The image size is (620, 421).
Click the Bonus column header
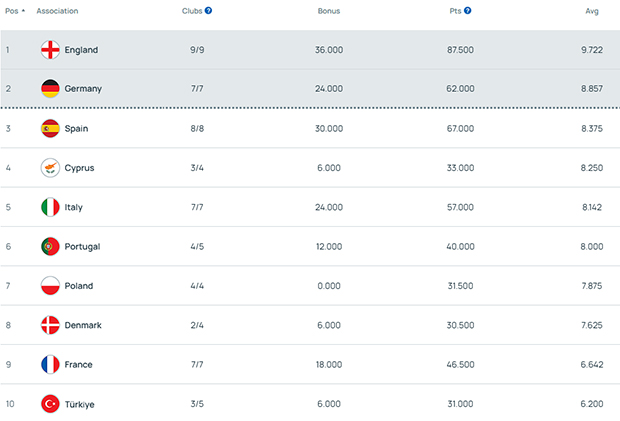[329, 11]
